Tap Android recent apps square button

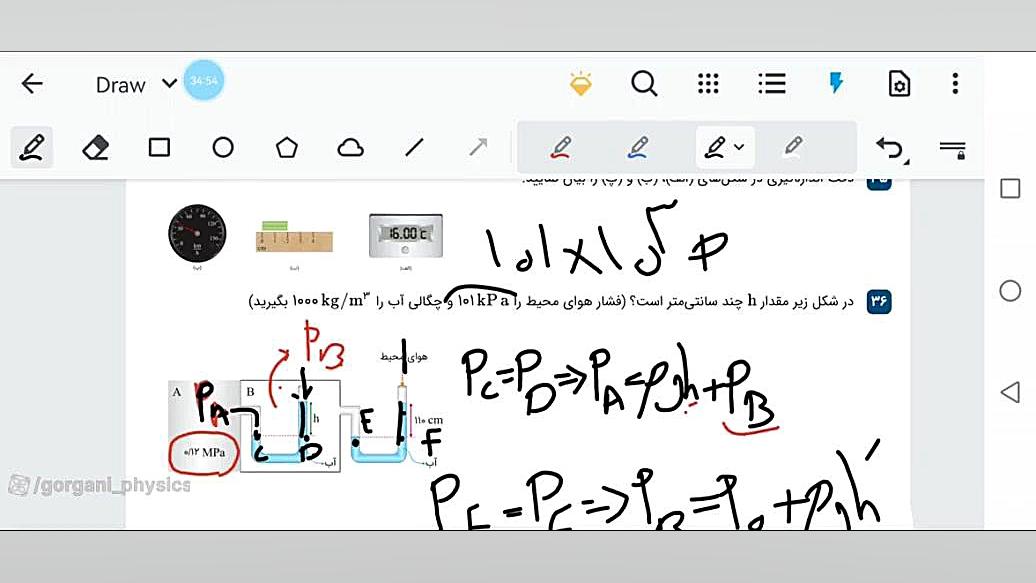1010,188
